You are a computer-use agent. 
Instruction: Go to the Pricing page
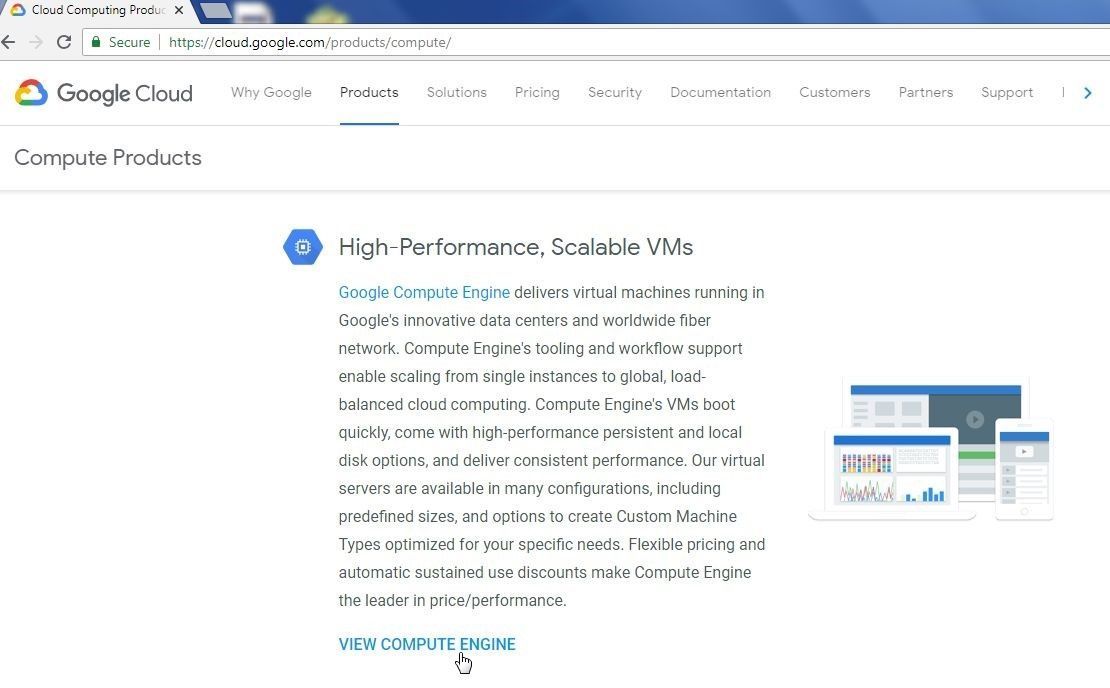coord(537,92)
